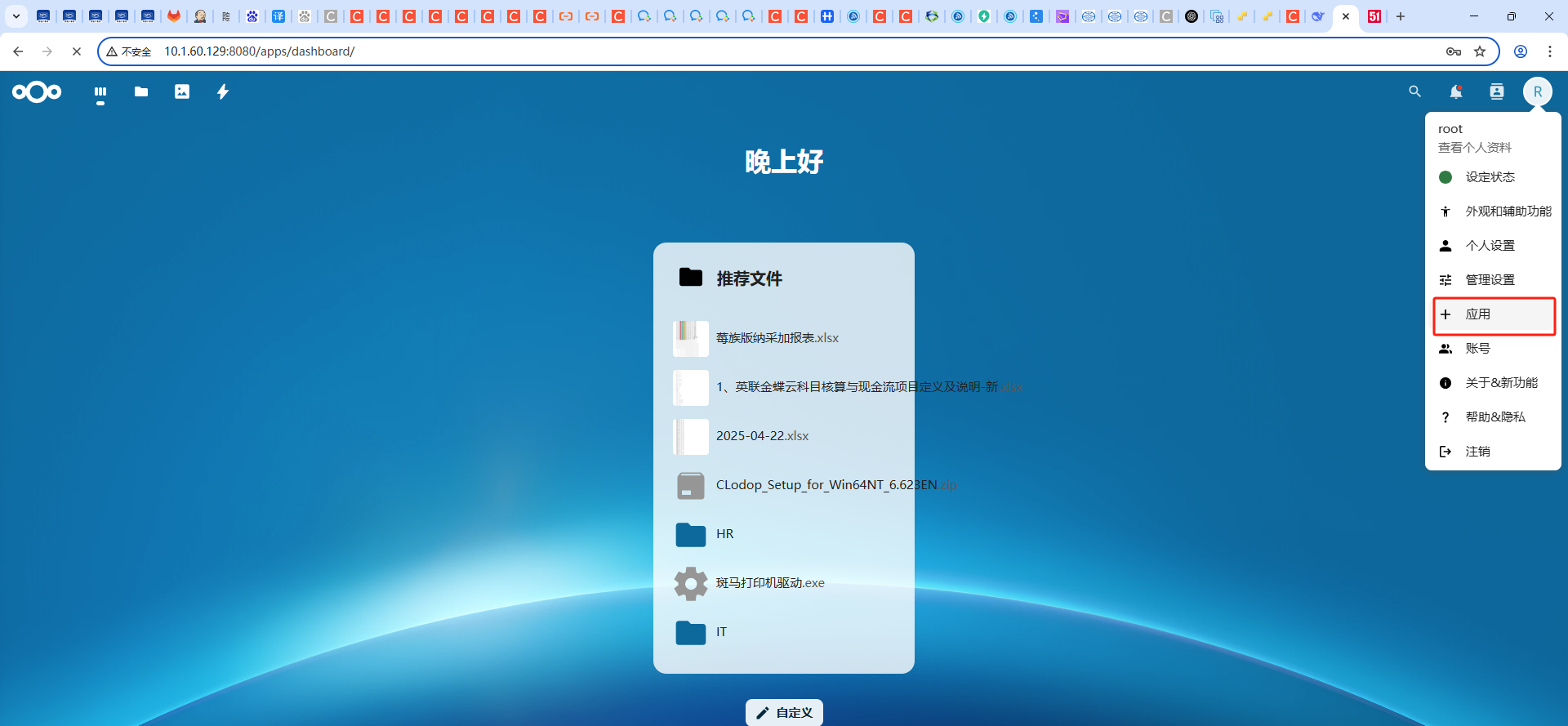Open saved passwords key icon
This screenshot has height=726, width=1568.
(x=1454, y=51)
